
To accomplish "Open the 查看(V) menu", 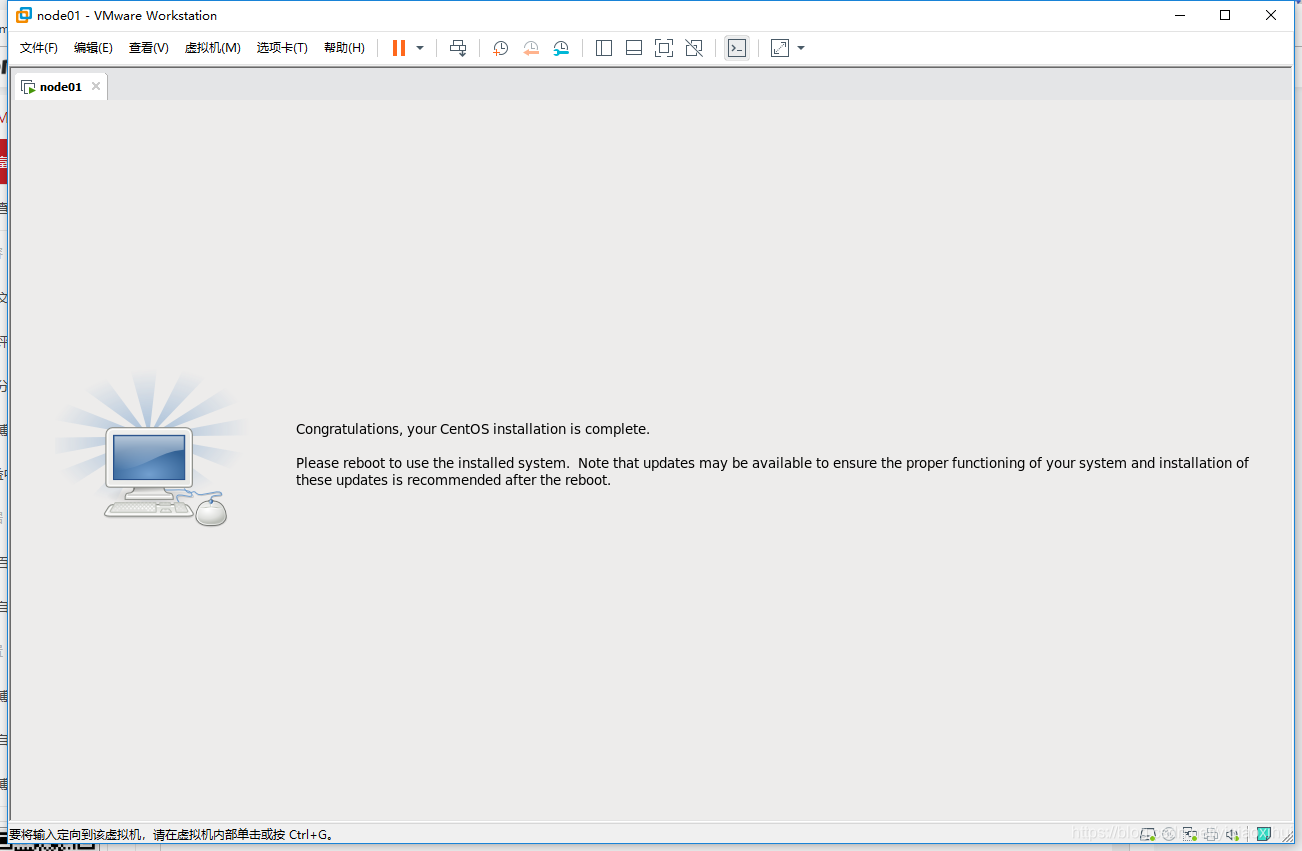I will pyautogui.click(x=148, y=48).
